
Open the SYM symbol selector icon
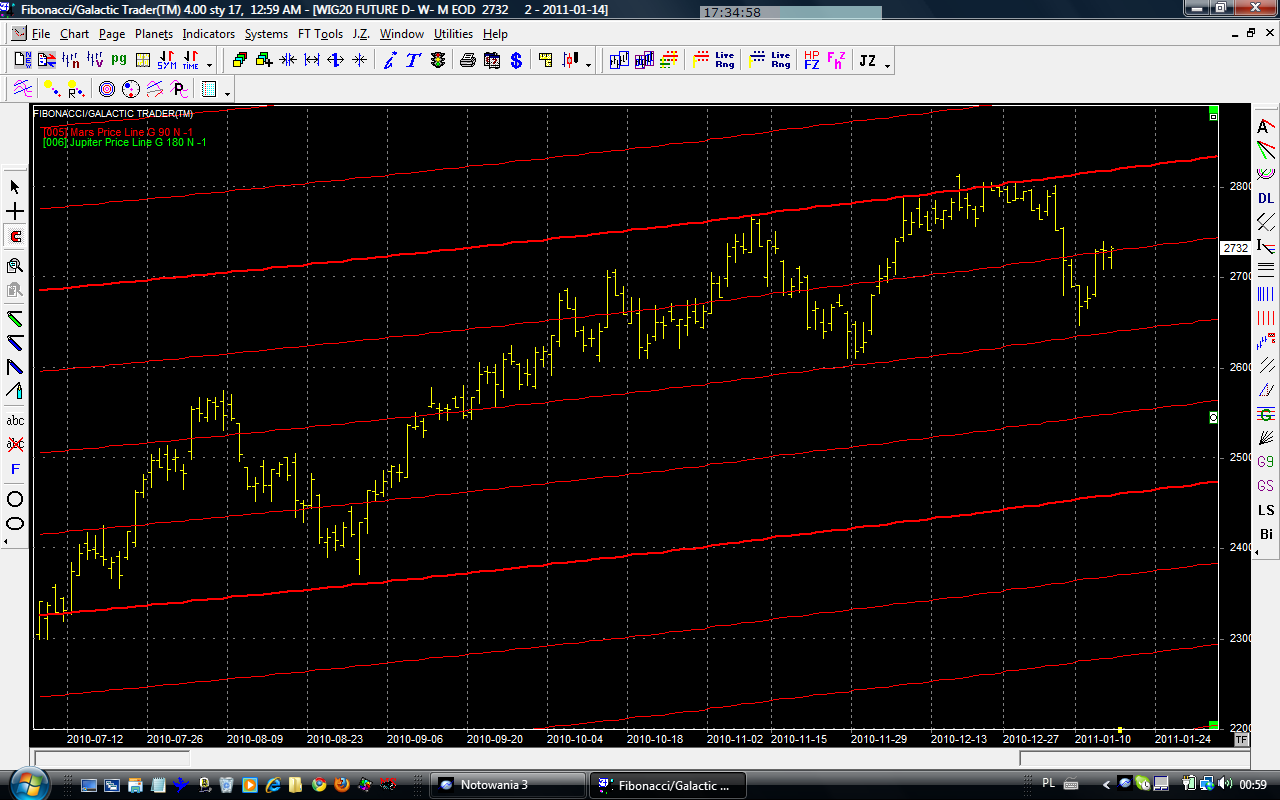166,61
